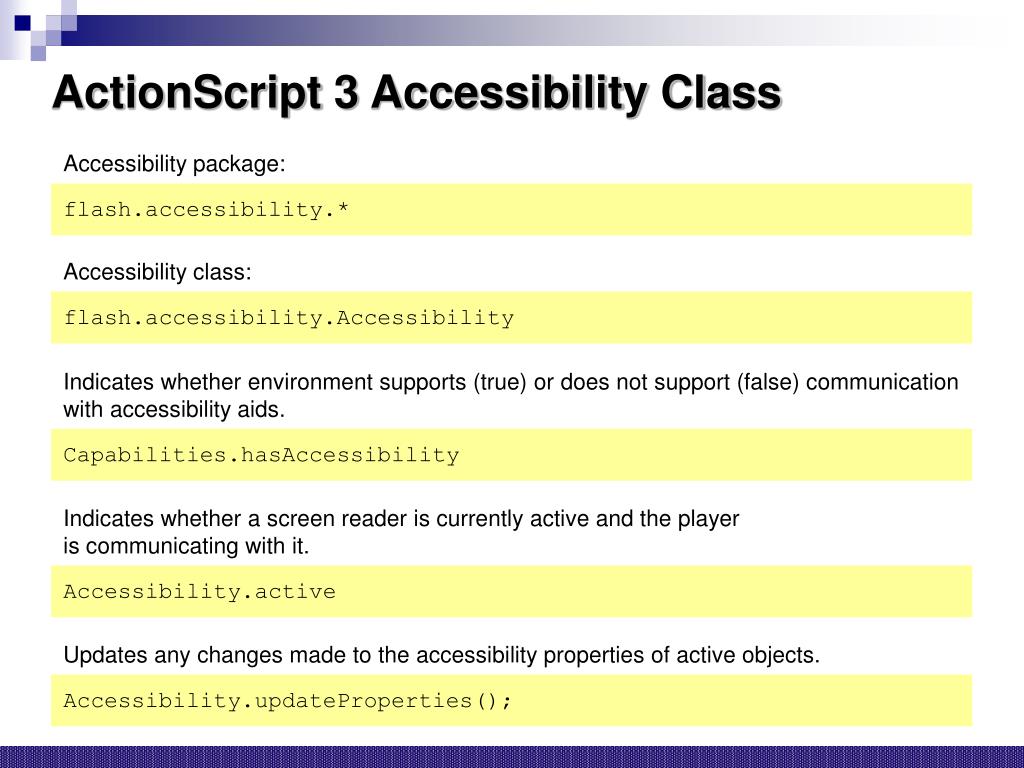Screen dimensions: 1024x768
Task: Click the Accessibility.updateProperties(); code text
Action: [x=287, y=701]
